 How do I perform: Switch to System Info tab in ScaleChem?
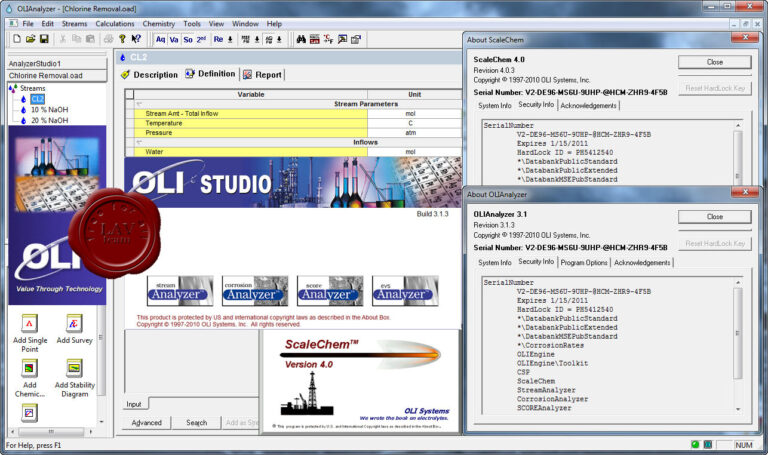(x=494, y=105)
